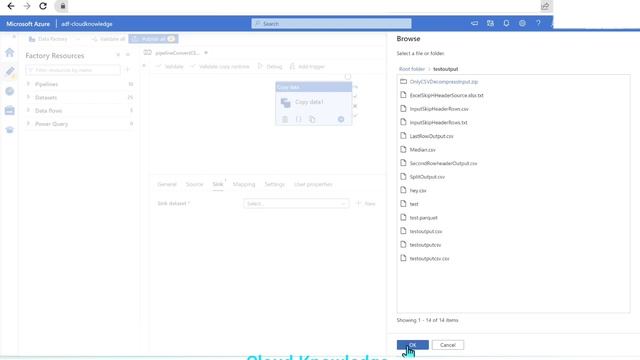
Task: Open the notifications bell
Action: (506, 24)
